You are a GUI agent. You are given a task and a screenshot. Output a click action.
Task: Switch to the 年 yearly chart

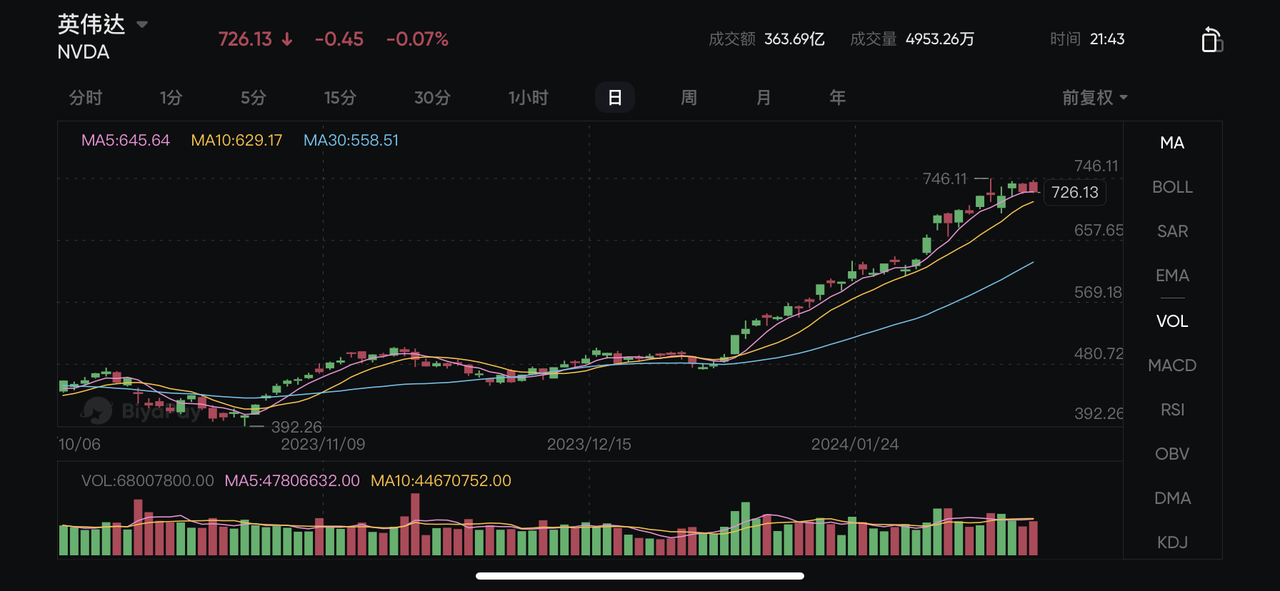click(838, 97)
